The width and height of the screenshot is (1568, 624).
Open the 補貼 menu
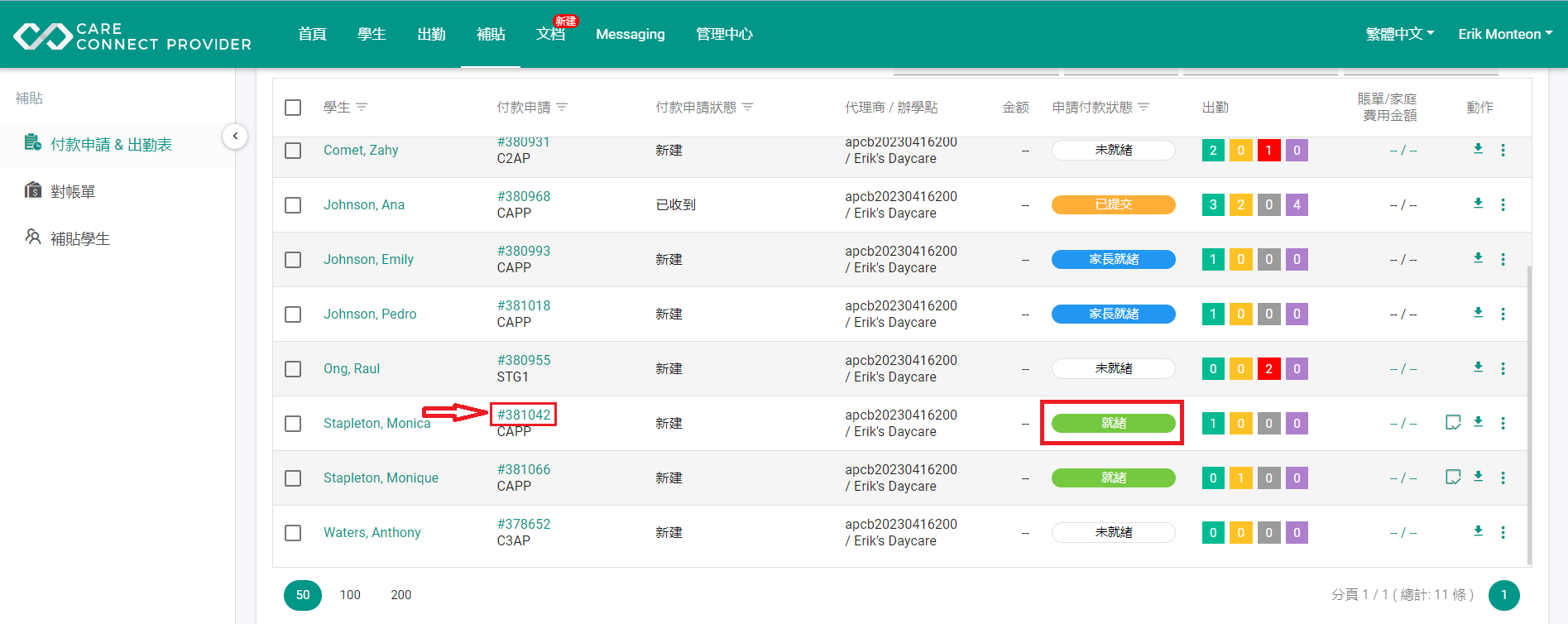pyautogui.click(x=491, y=34)
